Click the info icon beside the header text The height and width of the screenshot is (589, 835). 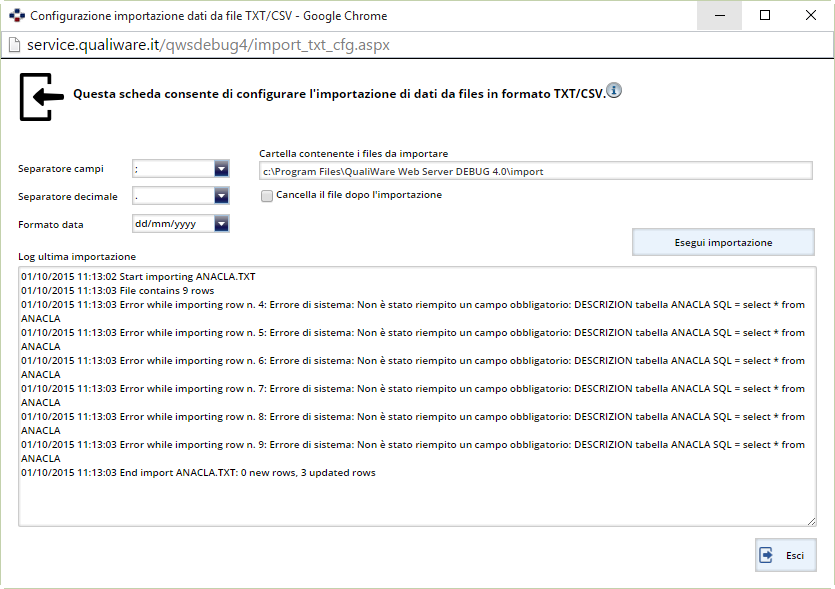coord(614,91)
